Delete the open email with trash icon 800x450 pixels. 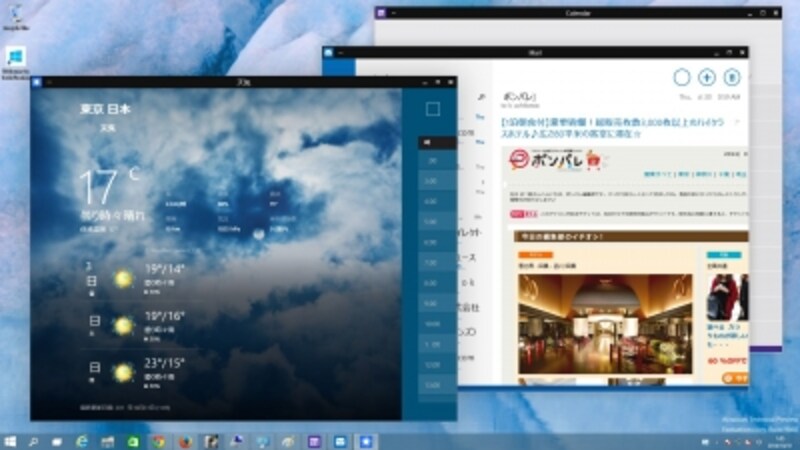(732, 78)
